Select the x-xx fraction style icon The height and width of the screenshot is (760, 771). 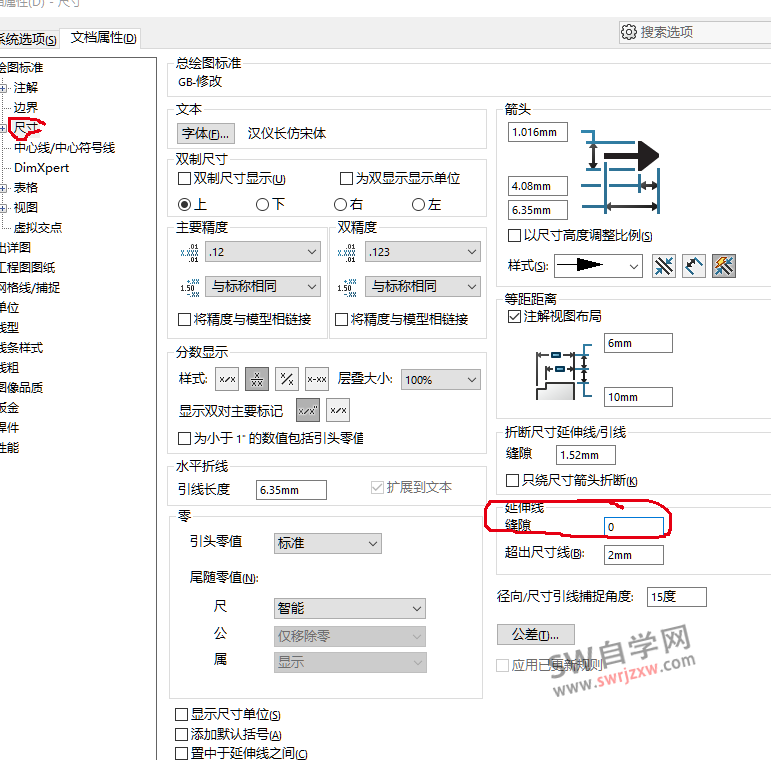(x=317, y=379)
